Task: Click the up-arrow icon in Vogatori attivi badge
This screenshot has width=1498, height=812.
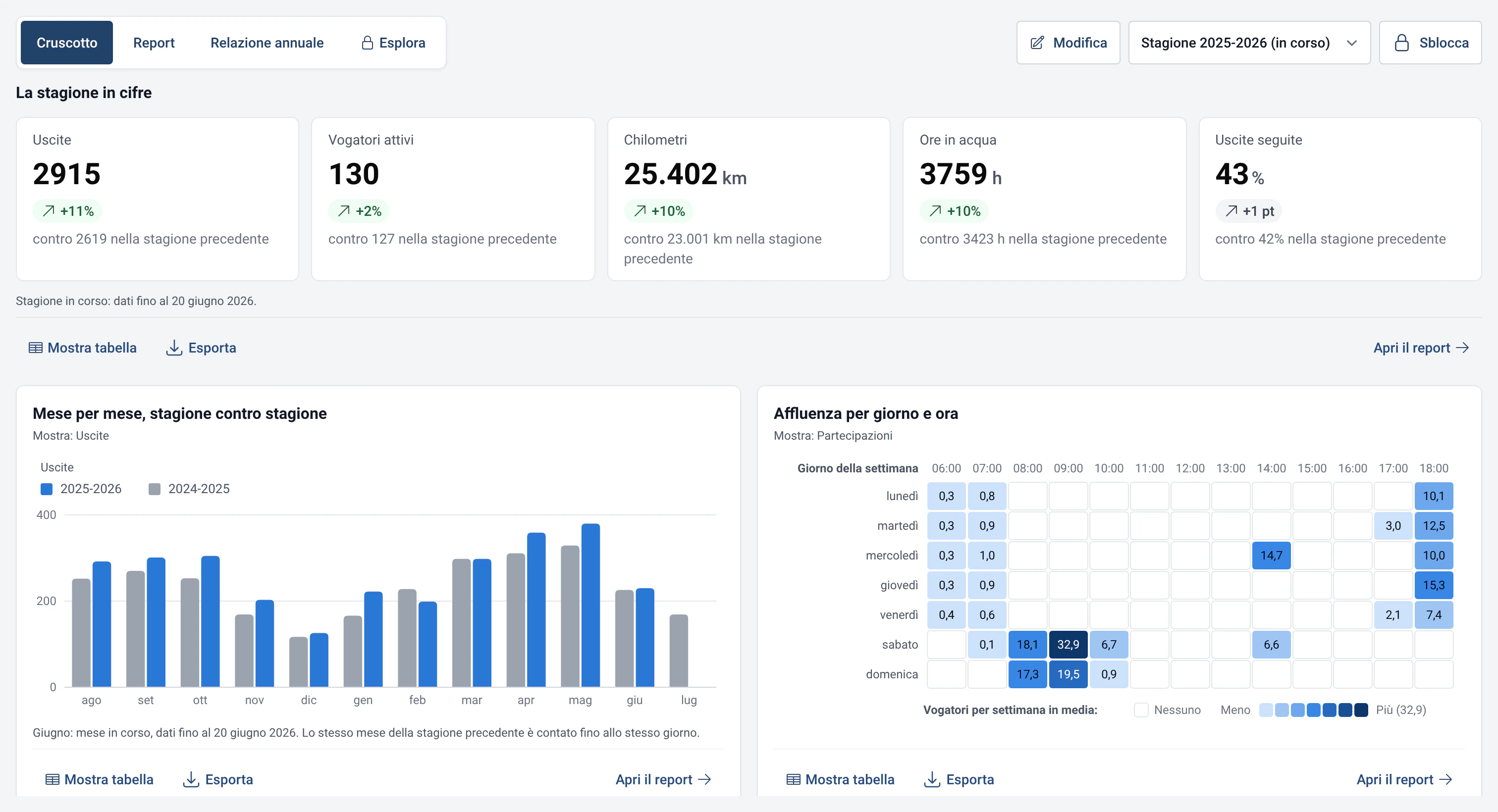Action: 344,211
